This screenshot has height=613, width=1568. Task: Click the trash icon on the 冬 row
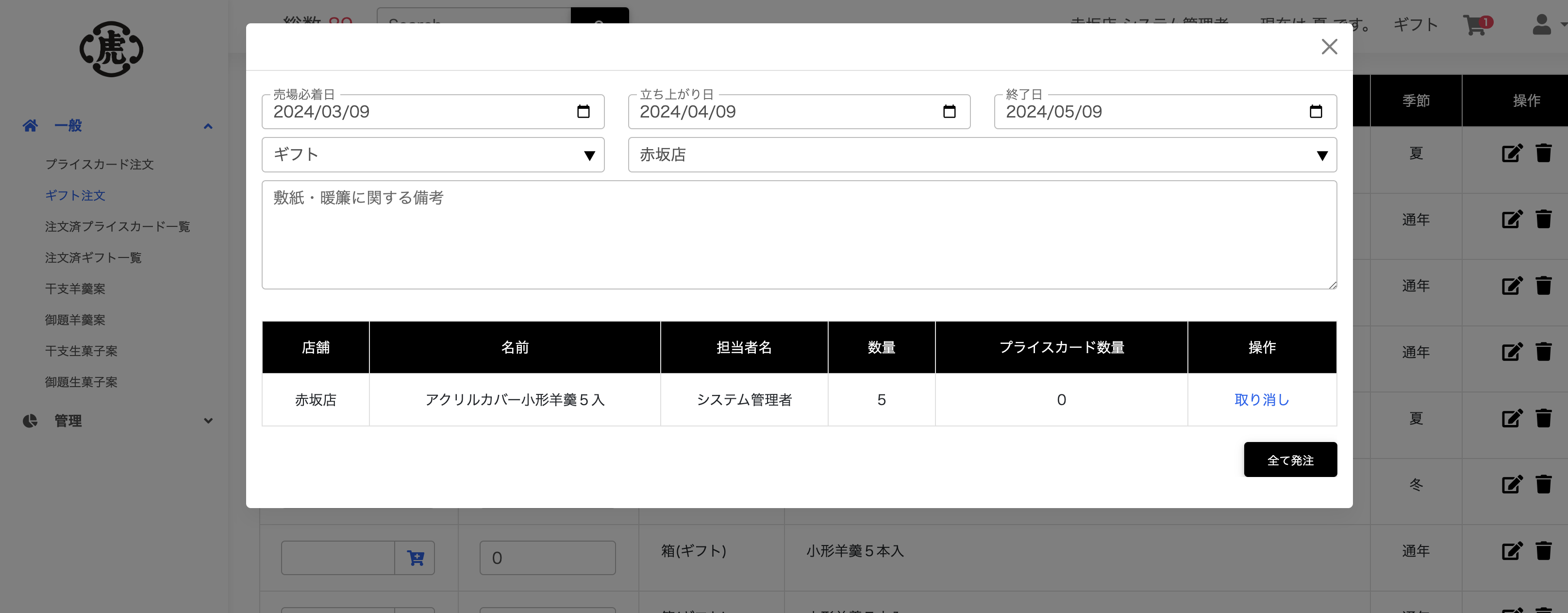[x=1544, y=484]
